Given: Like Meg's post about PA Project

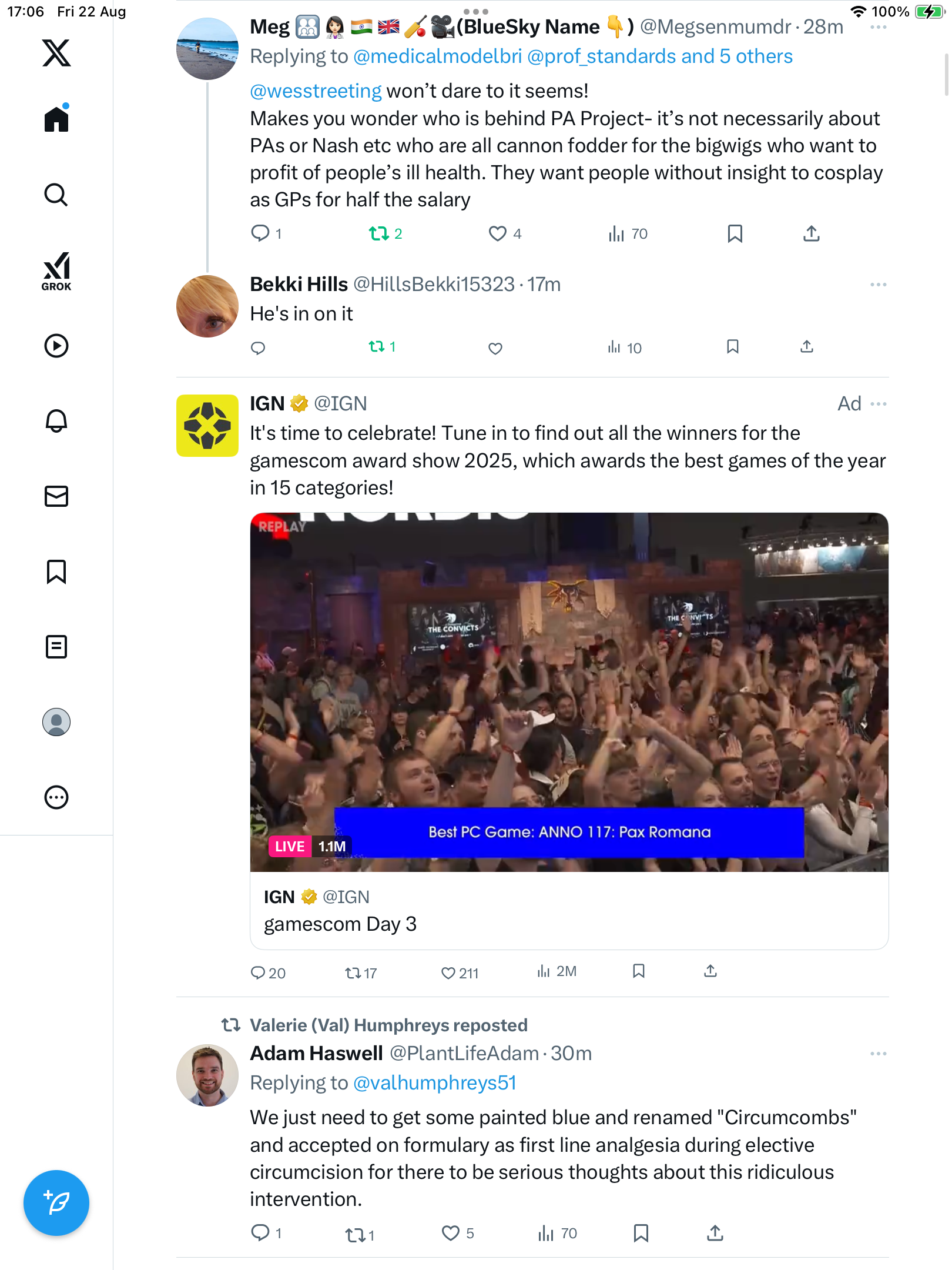Looking at the screenshot, I should pos(497,233).
